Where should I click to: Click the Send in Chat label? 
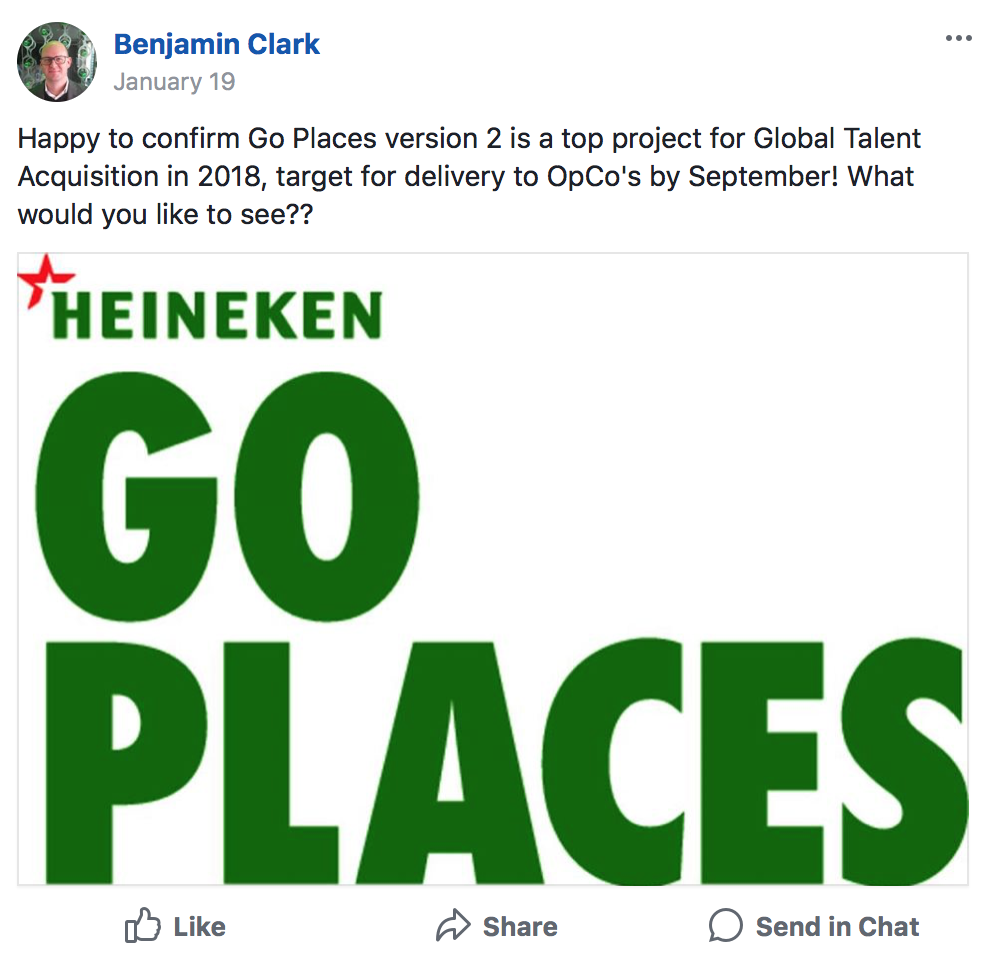[x=837, y=927]
